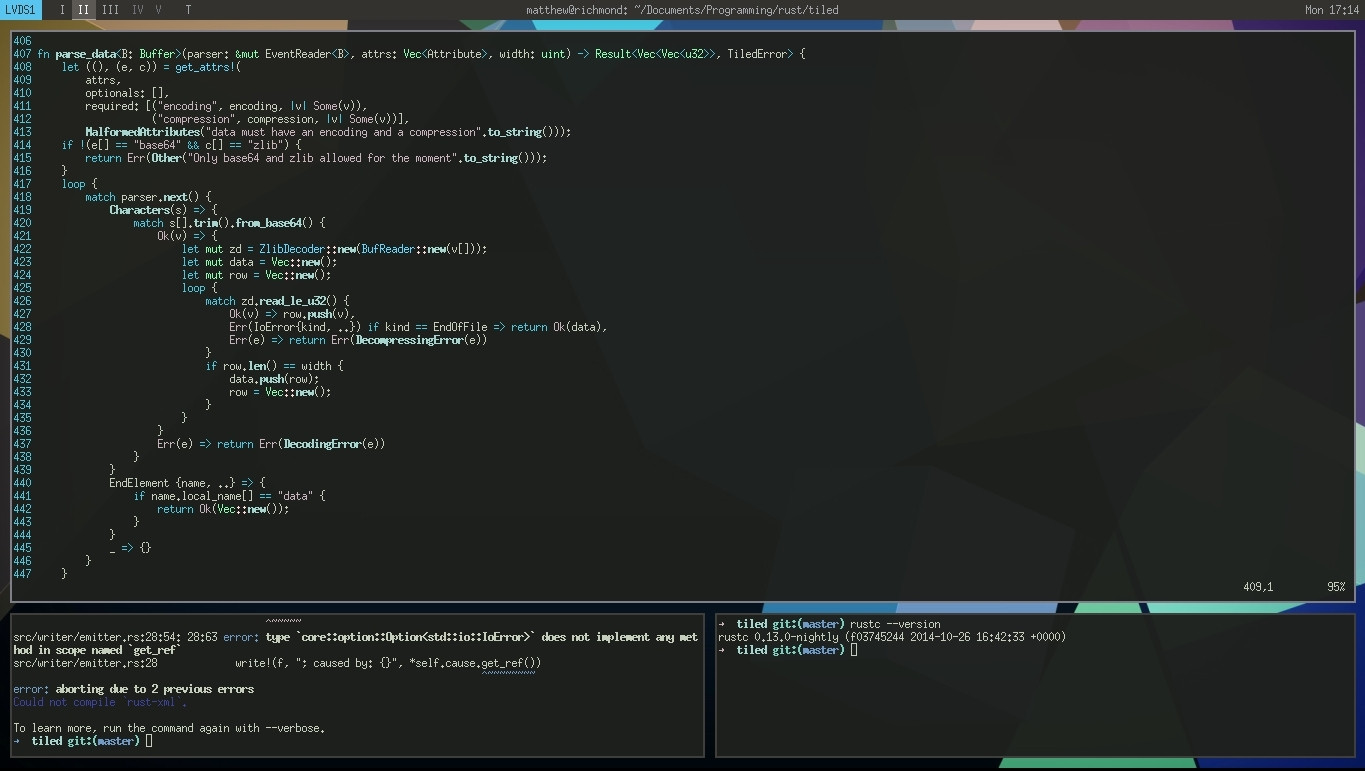The height and width of the screenshot is (771, 1365).
Task: Focus the bottom-left terminal prompt cursor
Action: (x=149, y=741)
